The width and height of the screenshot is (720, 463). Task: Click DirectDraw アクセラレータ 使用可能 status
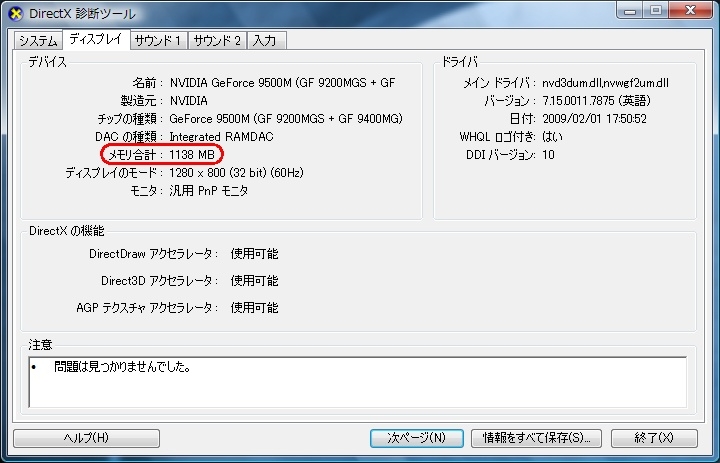(x=254, y=254)
